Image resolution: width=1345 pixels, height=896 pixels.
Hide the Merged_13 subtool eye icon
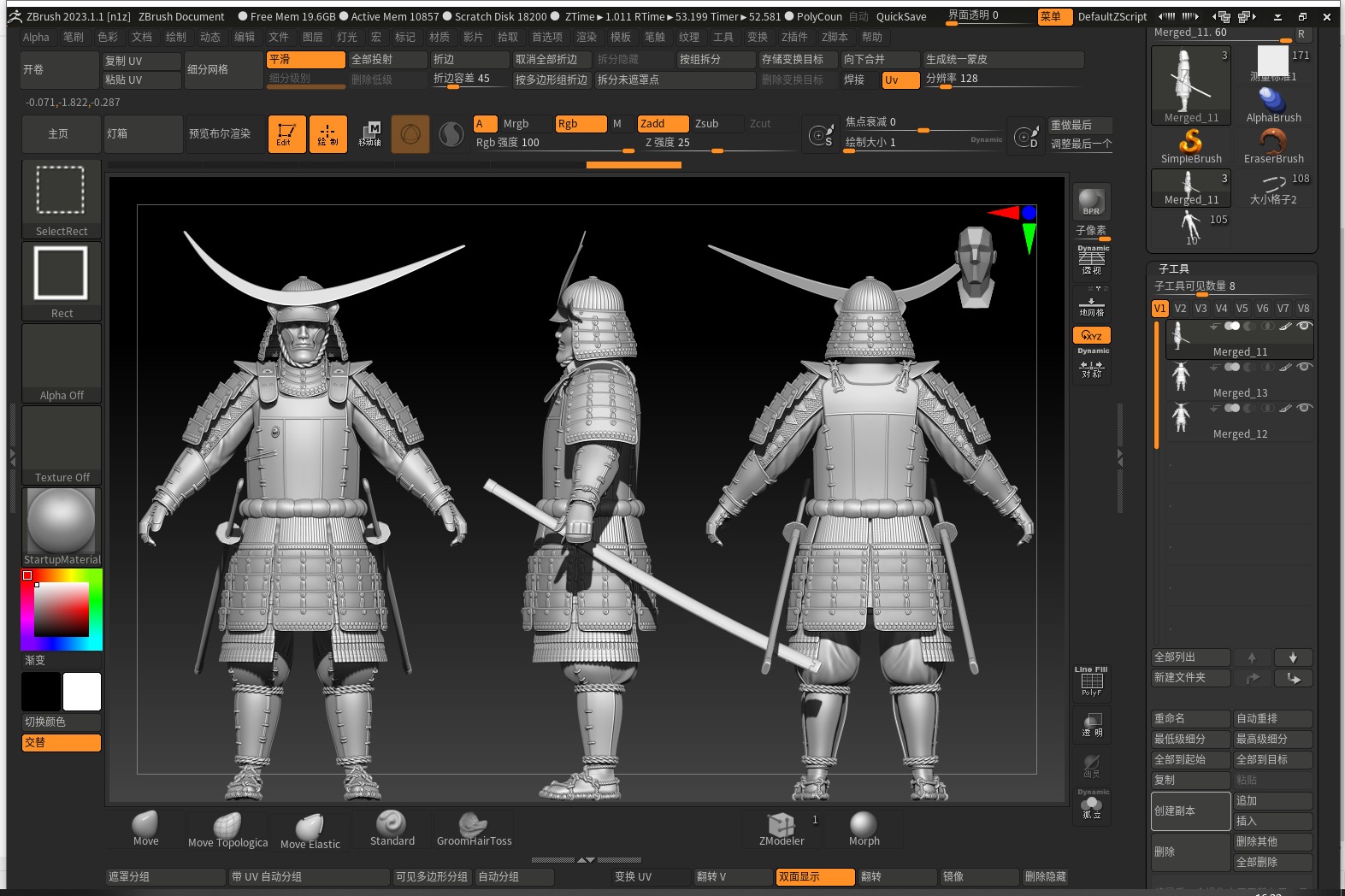tap(1304, 367)
